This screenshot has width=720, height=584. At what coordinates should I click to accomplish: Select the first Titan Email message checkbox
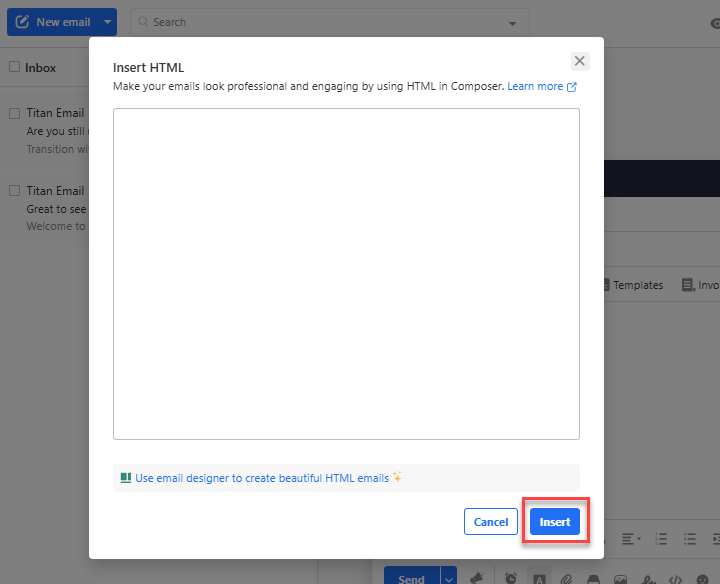[15, 113]
